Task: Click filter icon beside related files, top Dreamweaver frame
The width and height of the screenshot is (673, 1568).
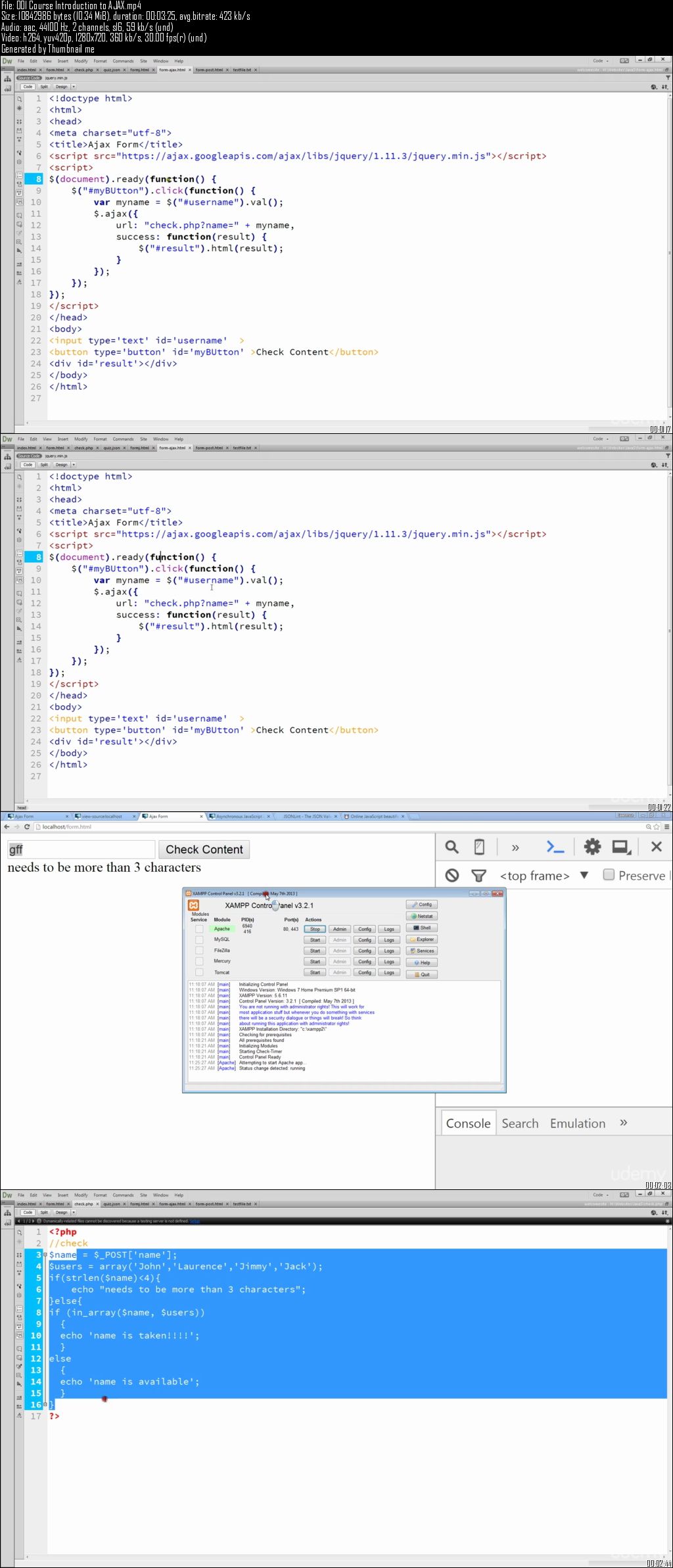Action: click(x=668, y=78)
